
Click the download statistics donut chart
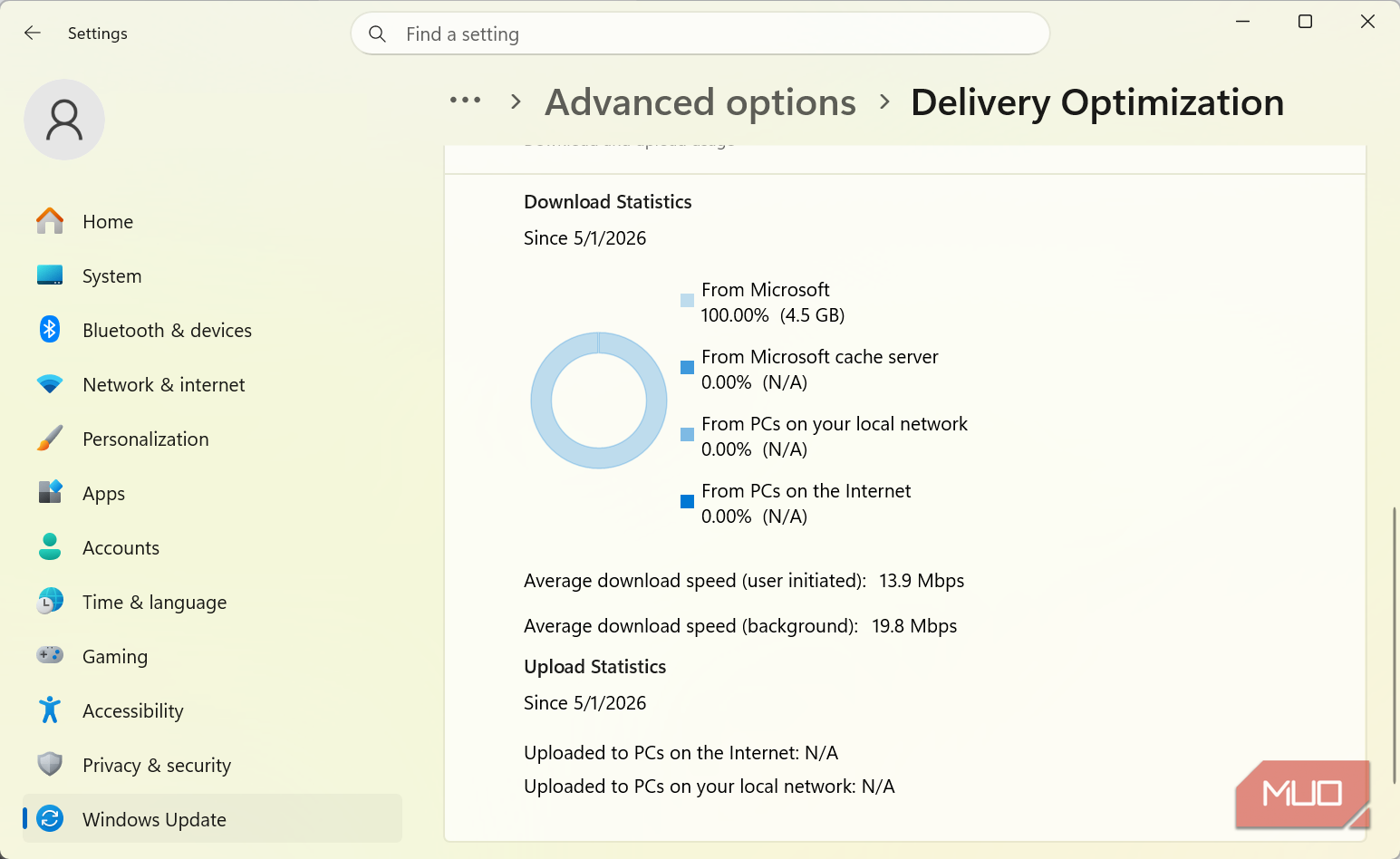pyautogui.click(x=599, y=401)
